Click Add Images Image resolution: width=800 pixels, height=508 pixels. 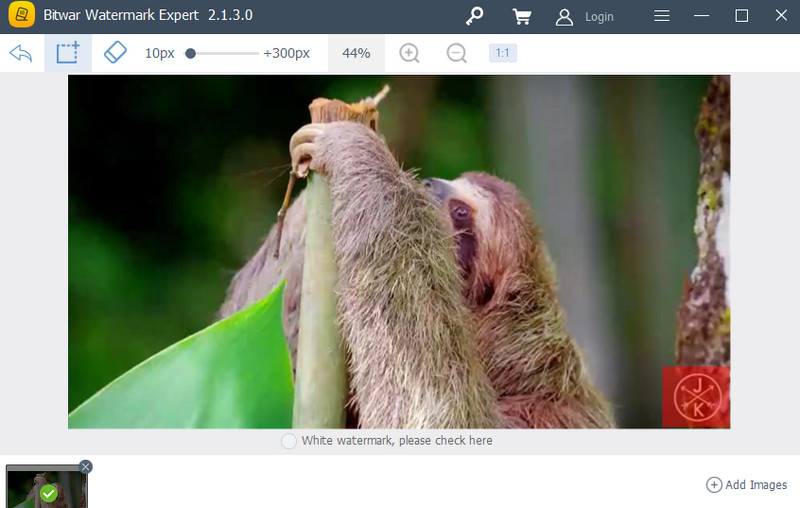pyautogui.click(x=747, y=485)
